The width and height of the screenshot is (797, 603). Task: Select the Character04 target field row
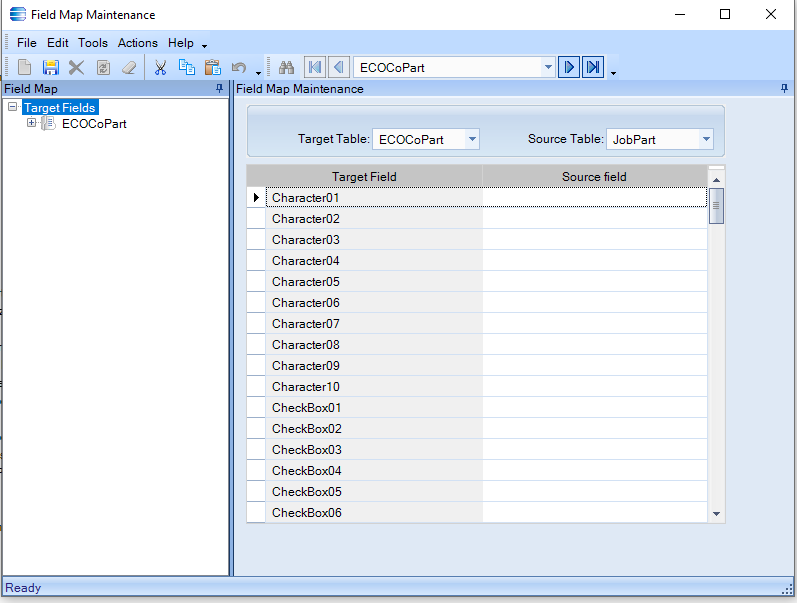click(374, 260)
